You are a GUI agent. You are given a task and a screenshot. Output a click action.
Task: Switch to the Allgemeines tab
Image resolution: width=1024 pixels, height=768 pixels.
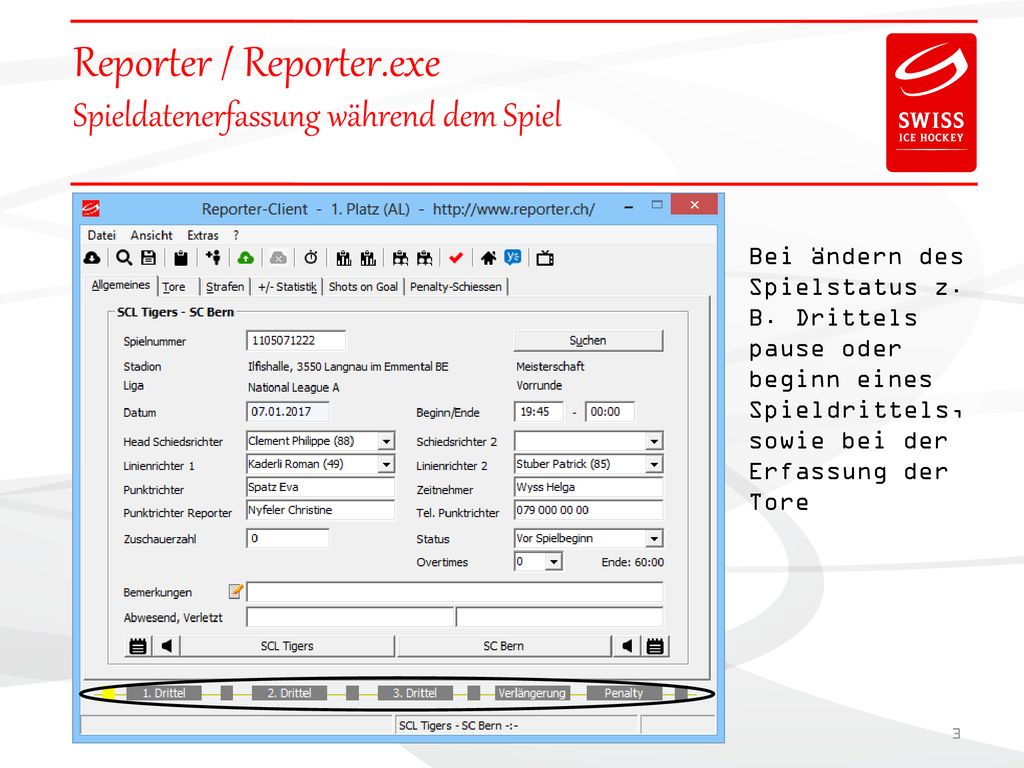(121, 285)
